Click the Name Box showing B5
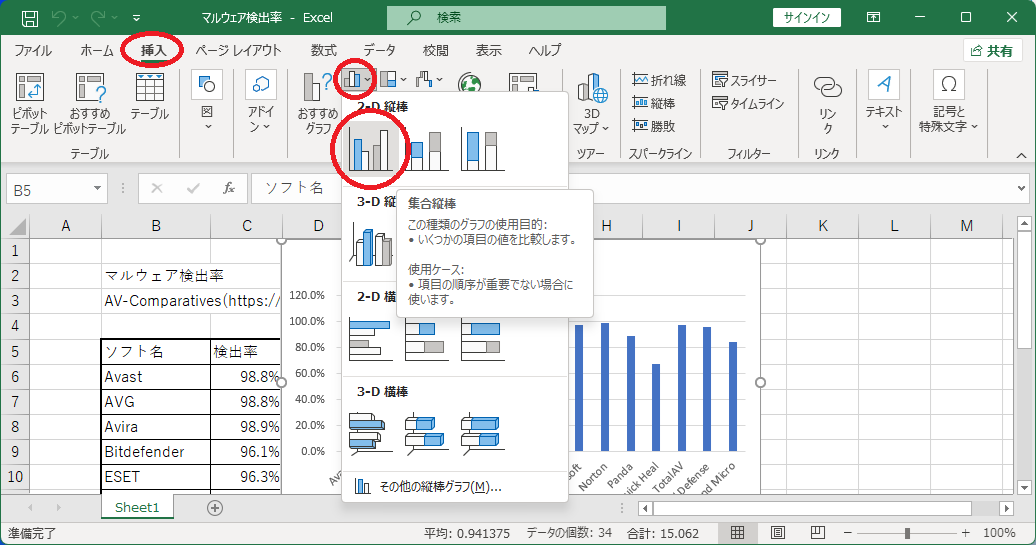 point(49,190)
